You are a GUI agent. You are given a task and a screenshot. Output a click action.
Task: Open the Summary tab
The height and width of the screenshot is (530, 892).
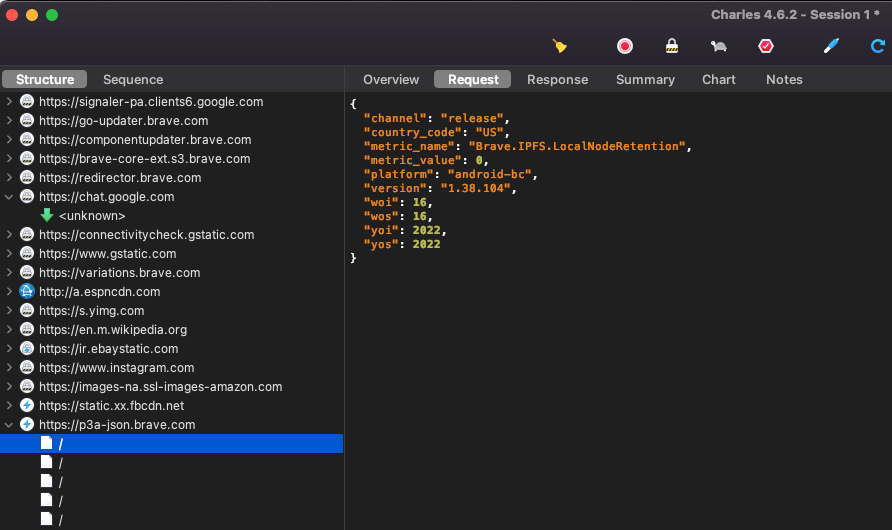645,80
